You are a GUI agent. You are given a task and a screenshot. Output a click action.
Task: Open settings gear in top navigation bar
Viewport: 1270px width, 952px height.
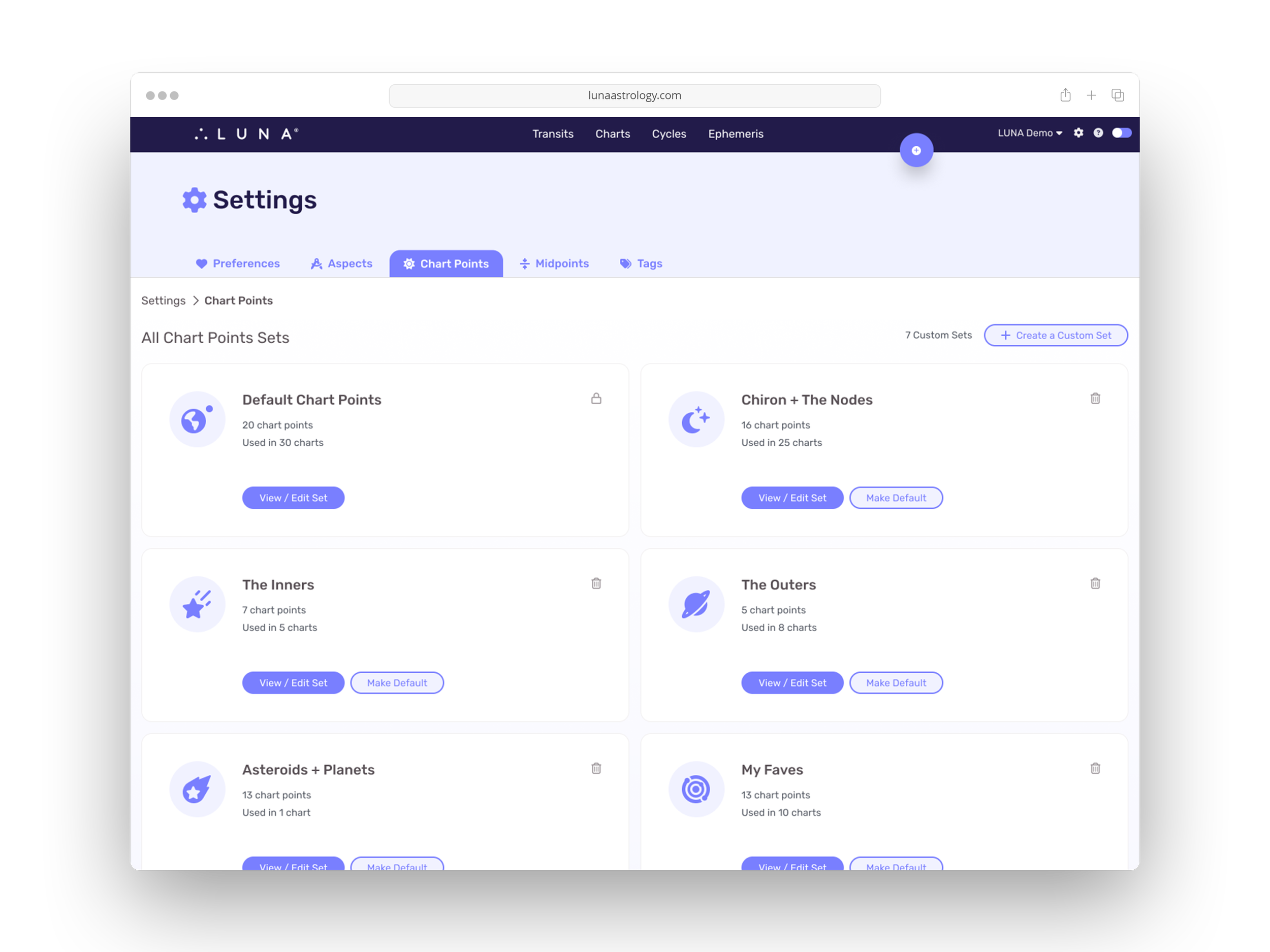tap(1078, 133)
